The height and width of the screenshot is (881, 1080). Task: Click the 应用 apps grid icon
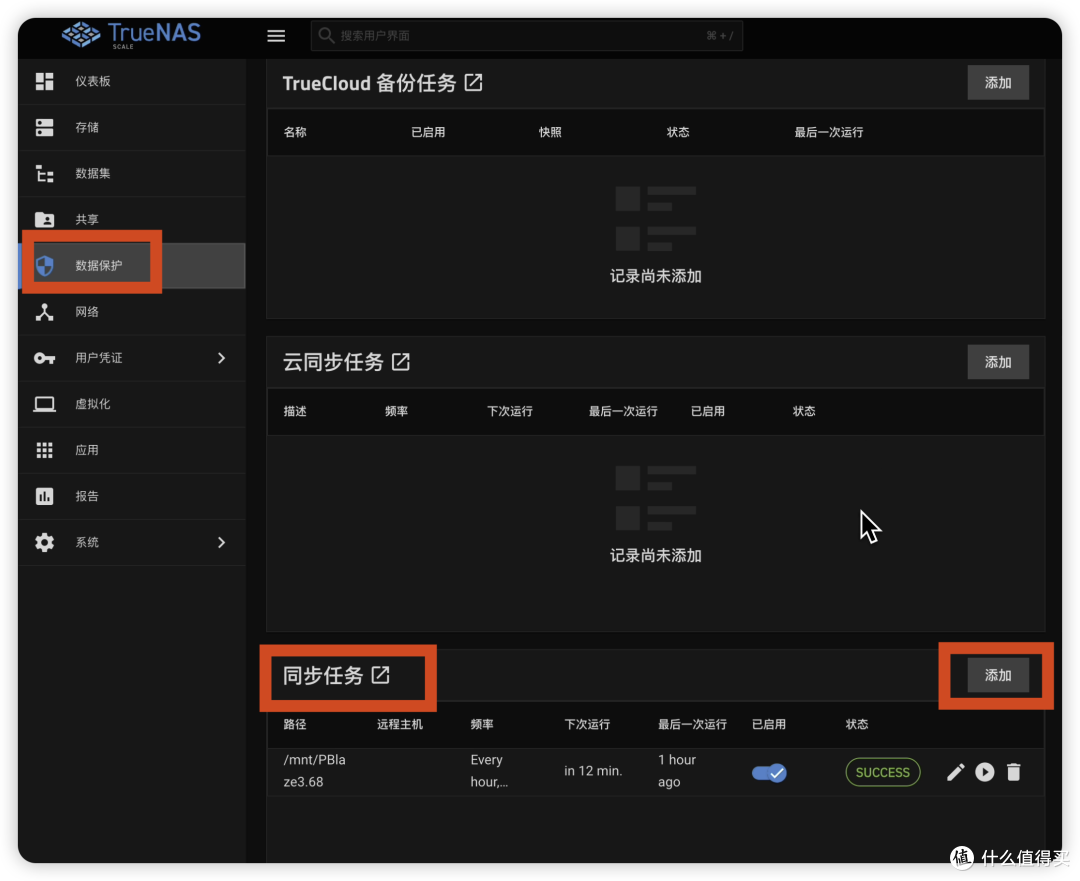pyautogui.click(x=45, y=450)
